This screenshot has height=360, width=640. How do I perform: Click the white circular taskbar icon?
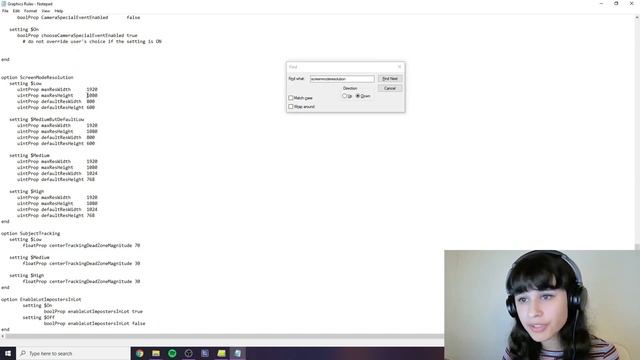coord(189,353)
